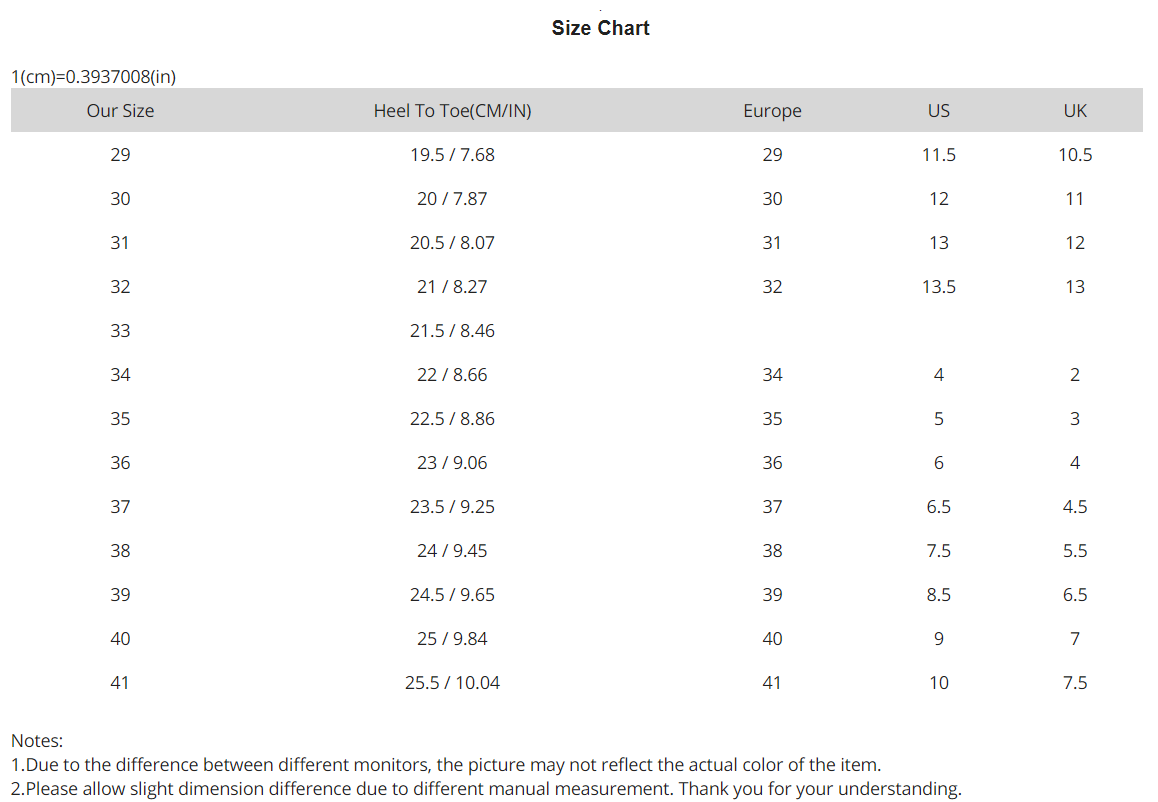1158x802 pixels.
Task: Click the UK column header
Action: click(1075, 111)
